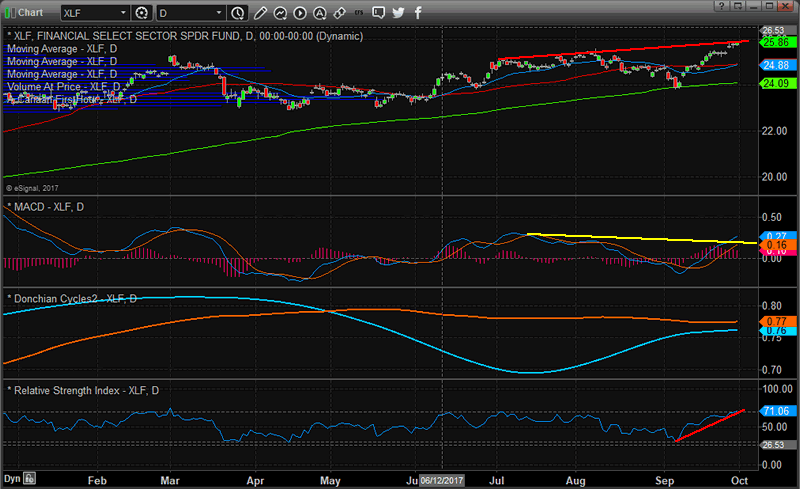This screenshot has width=800, height=489.
Task: Click the symbol lookup icon beside XLF
Action: tap(141, 13)
